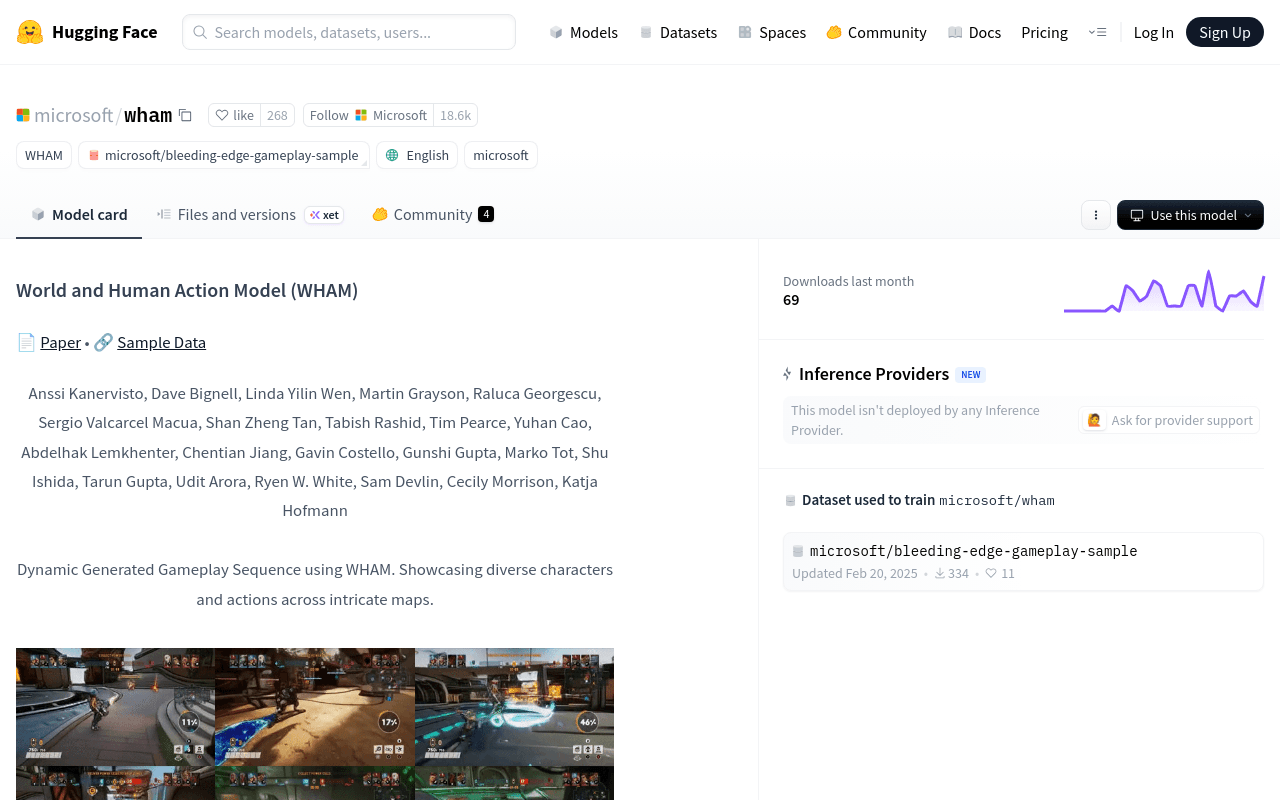The width and height of the screenshot is (1280, 800).
Task: Click the database icon on the dataset card
Action: click(798, 551)
